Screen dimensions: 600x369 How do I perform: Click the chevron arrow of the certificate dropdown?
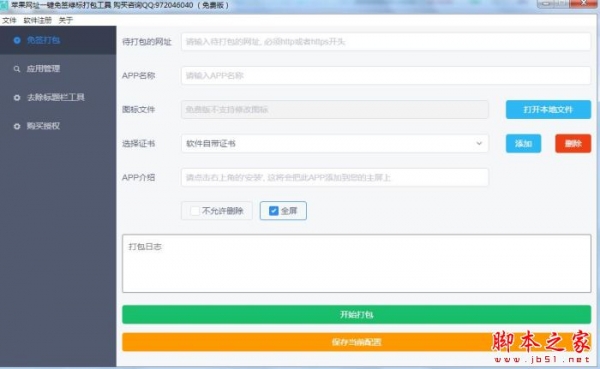[x=479, y=144]
